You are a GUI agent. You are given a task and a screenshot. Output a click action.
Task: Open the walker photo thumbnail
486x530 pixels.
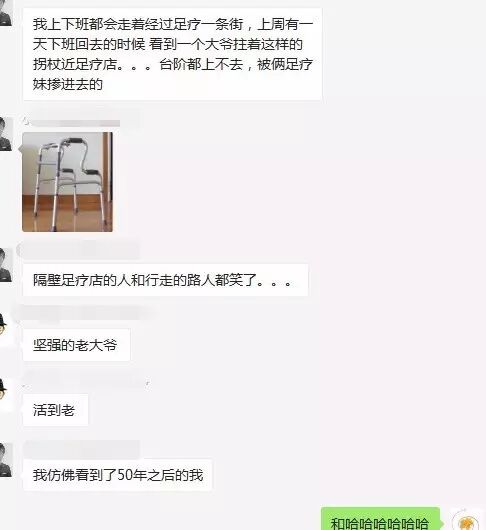[67, 182]
